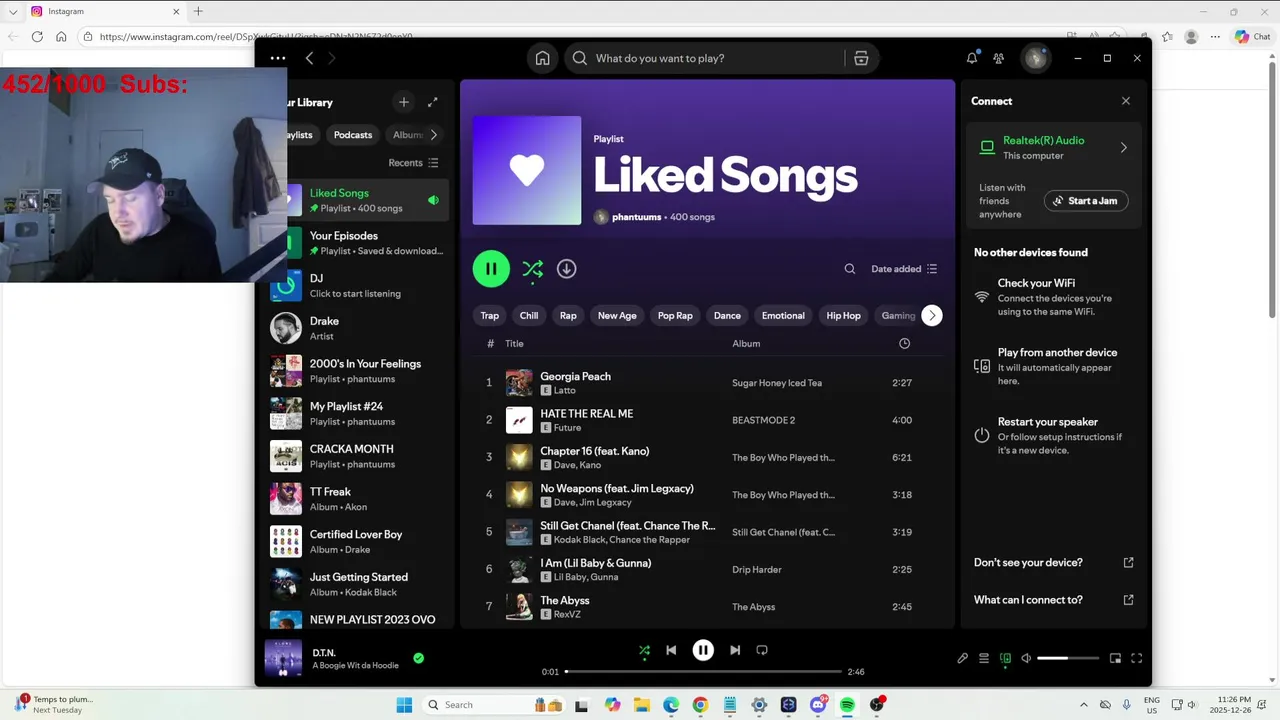Screen dimensions: 1280x720
Task: Go back with the left arrow
Action: (x=309, y=58)
